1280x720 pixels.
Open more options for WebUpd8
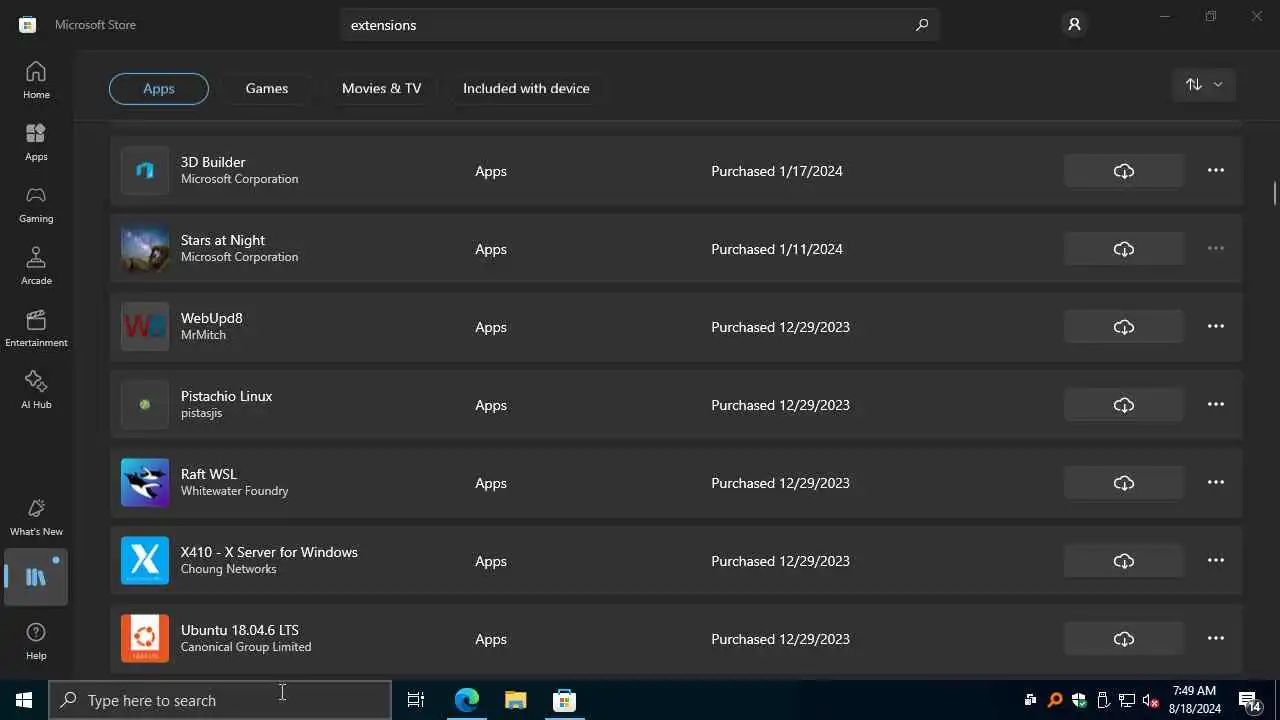[1216, 327]
